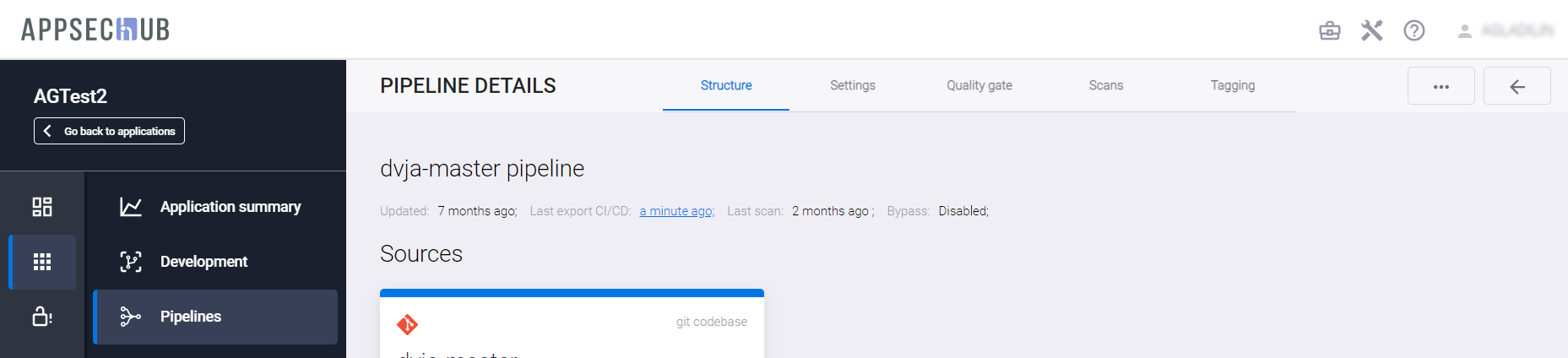This screenshot has height=358, width=1568.
Task: Click the red git icon on source card
Action: click(408, 324)
